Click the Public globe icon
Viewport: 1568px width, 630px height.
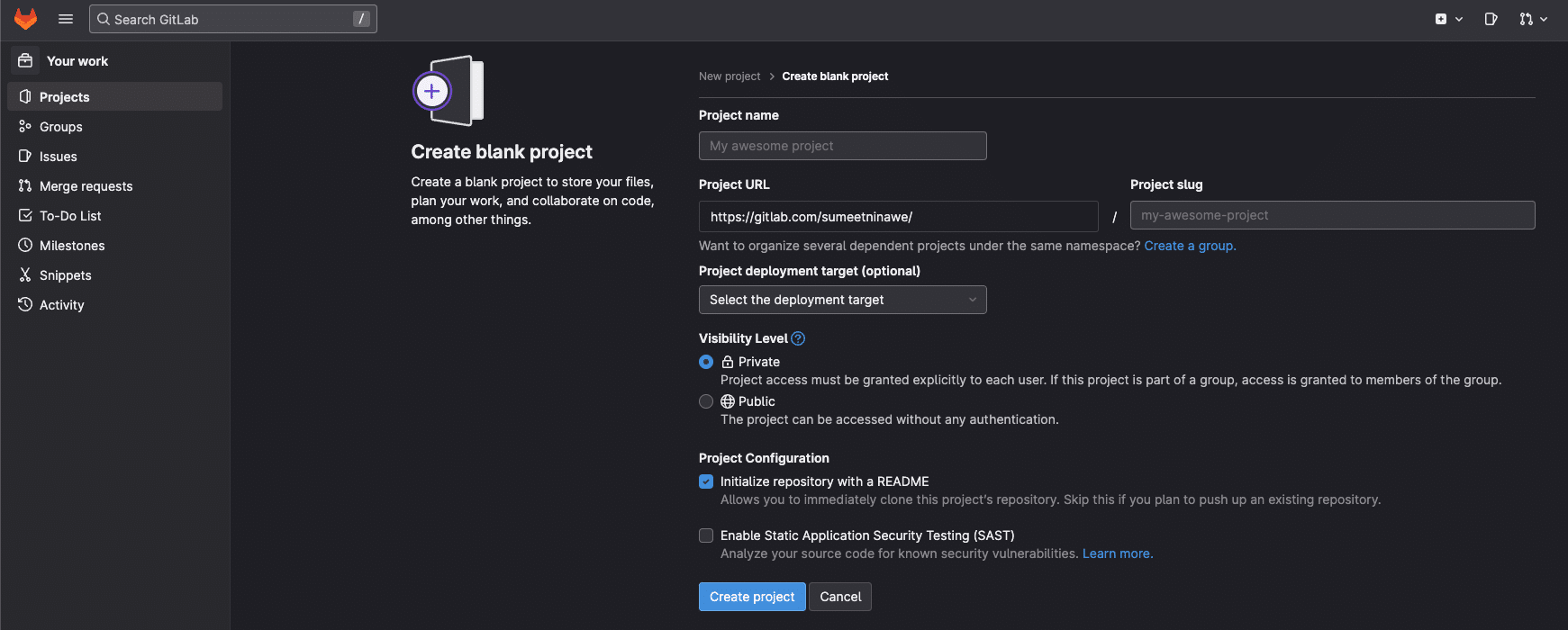(x=728, y=401)
